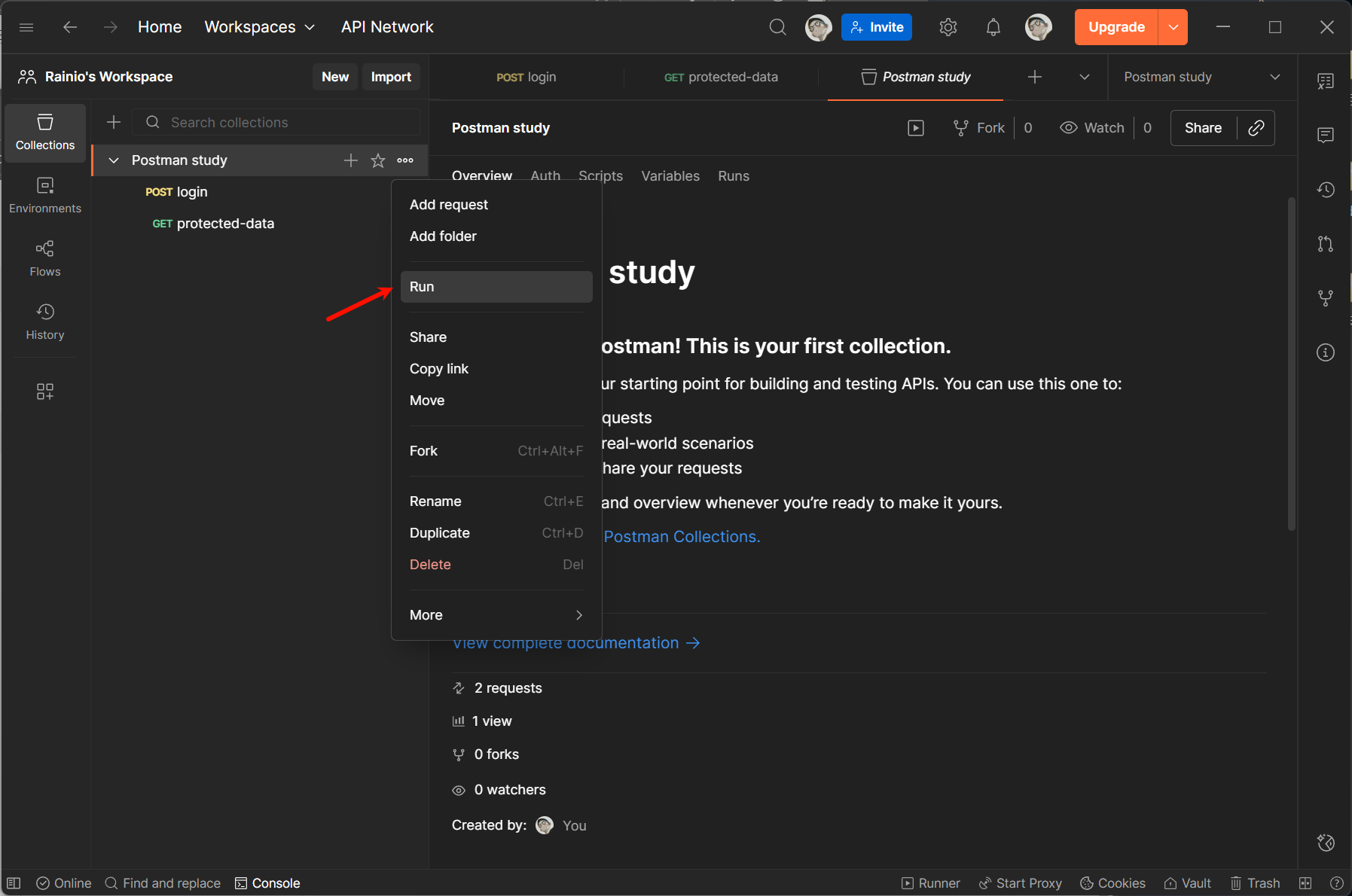This screenshot has width=1352, height=896.
Task: Choose Rename in context menu
Action: 496,501
